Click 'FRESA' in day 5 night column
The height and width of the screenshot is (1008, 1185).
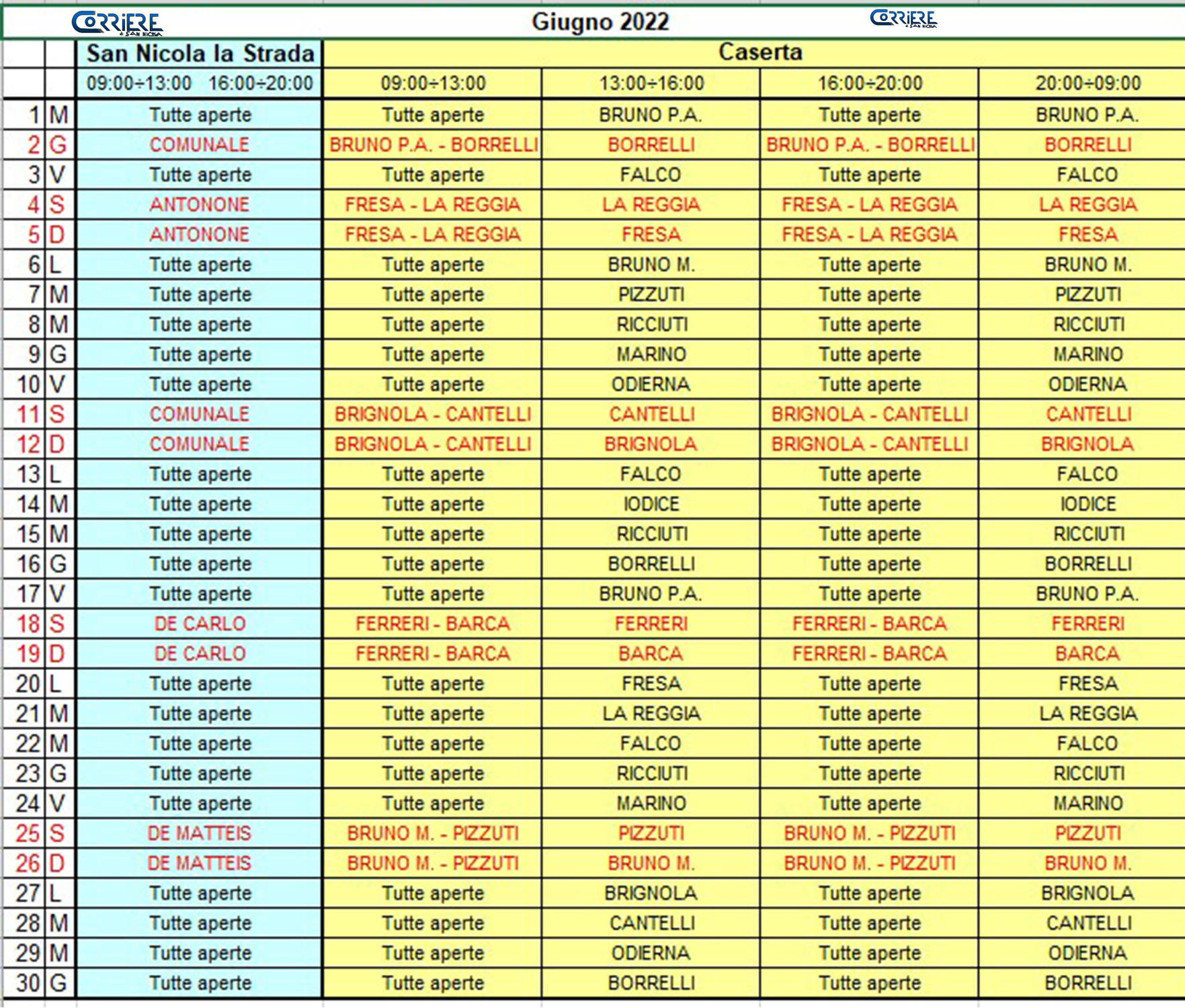coord(1088,235)
